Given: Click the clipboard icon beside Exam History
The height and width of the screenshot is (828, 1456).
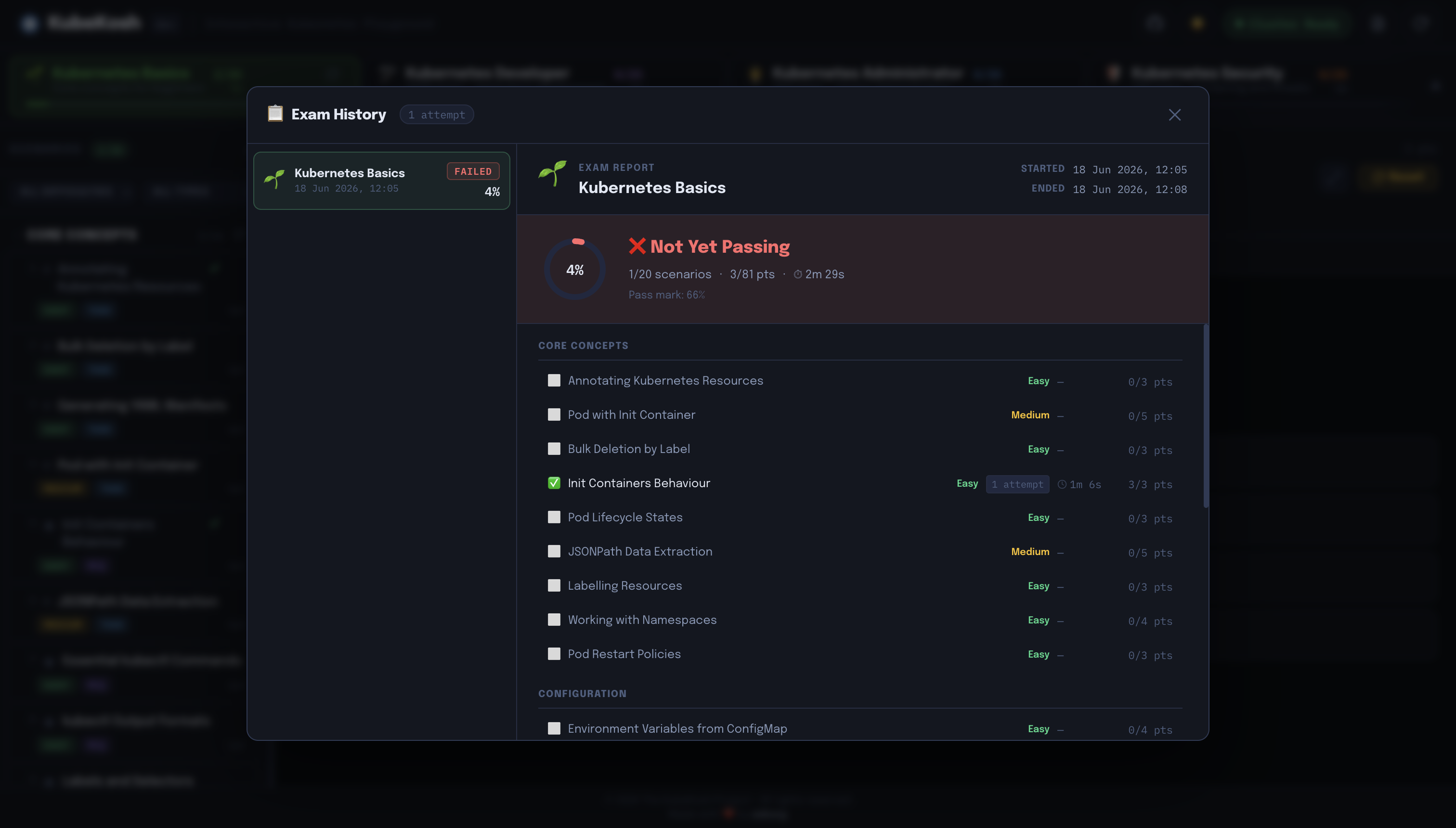Looking at the screenshot, I should (x=275, y=114).
